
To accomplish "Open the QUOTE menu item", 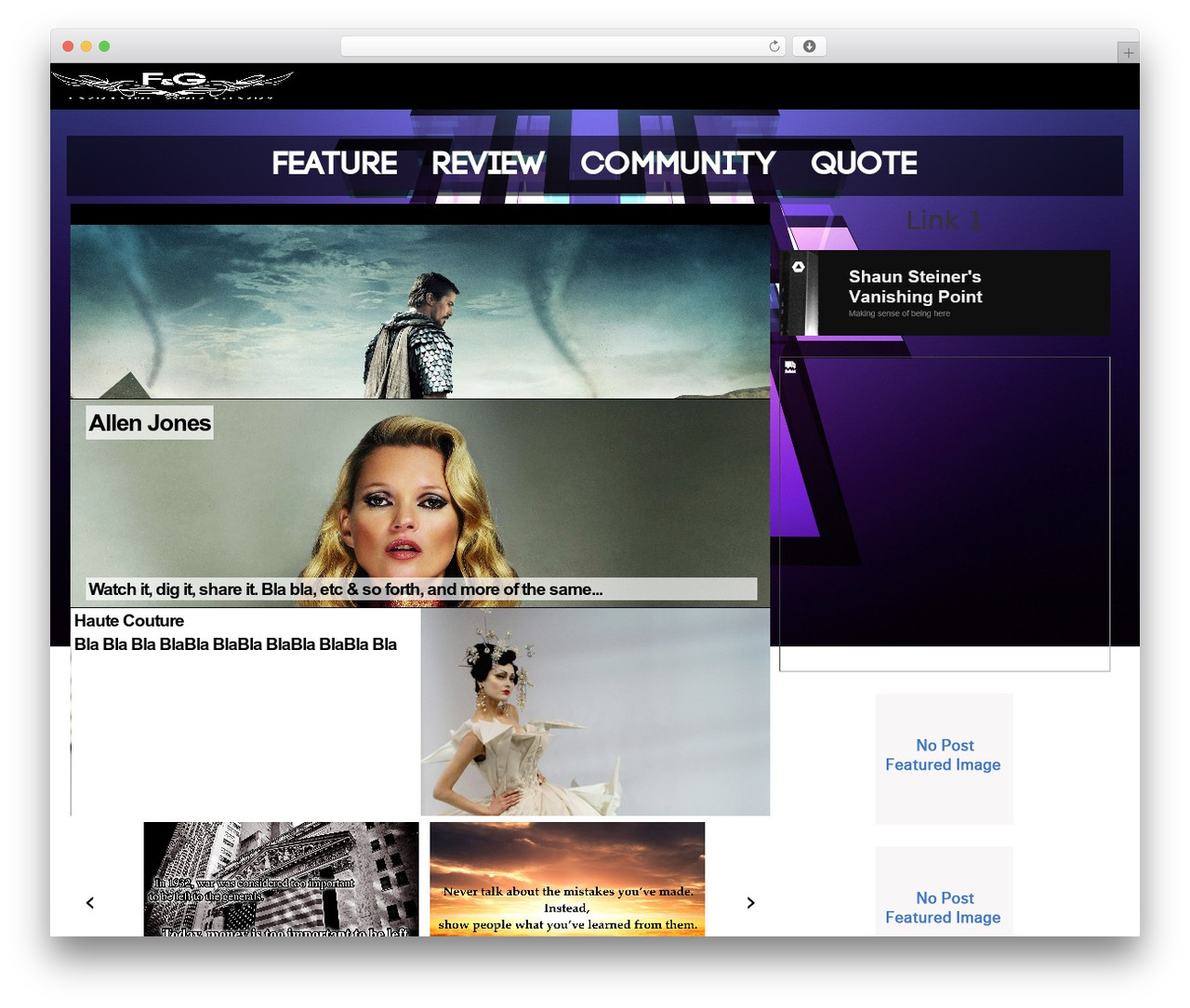I will click(x=864, y=164).
